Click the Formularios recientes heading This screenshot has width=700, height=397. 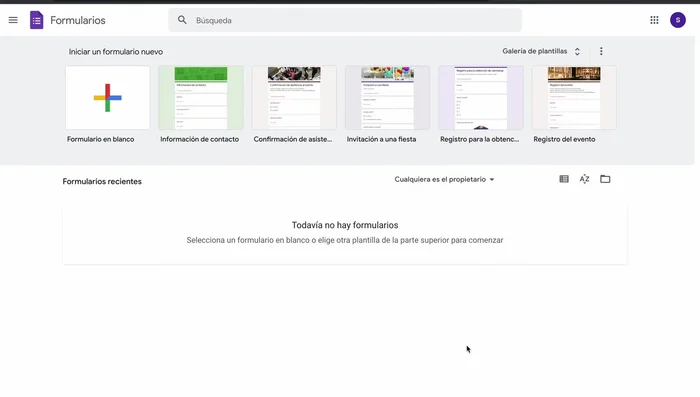(102, 181)
